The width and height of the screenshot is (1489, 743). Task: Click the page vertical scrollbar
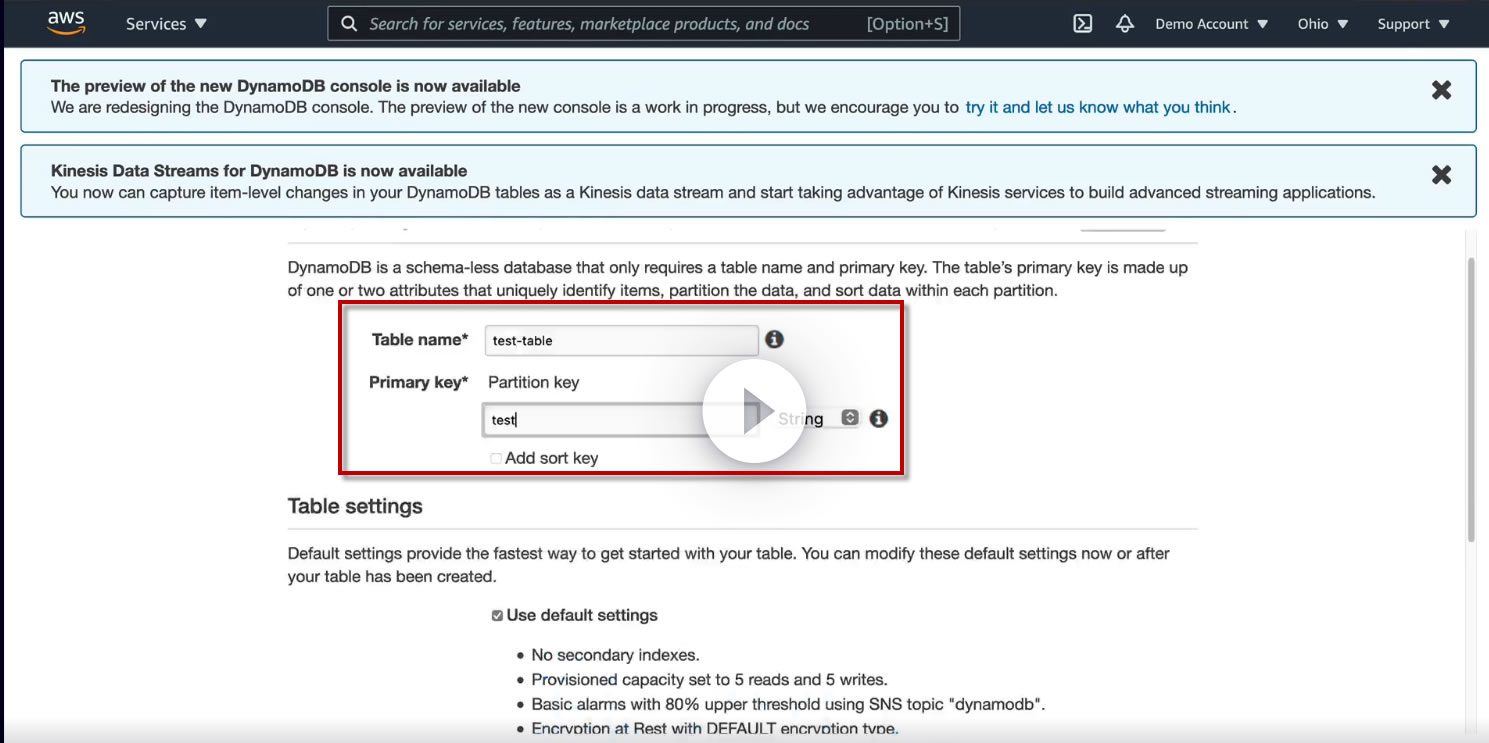[1470, 400]
